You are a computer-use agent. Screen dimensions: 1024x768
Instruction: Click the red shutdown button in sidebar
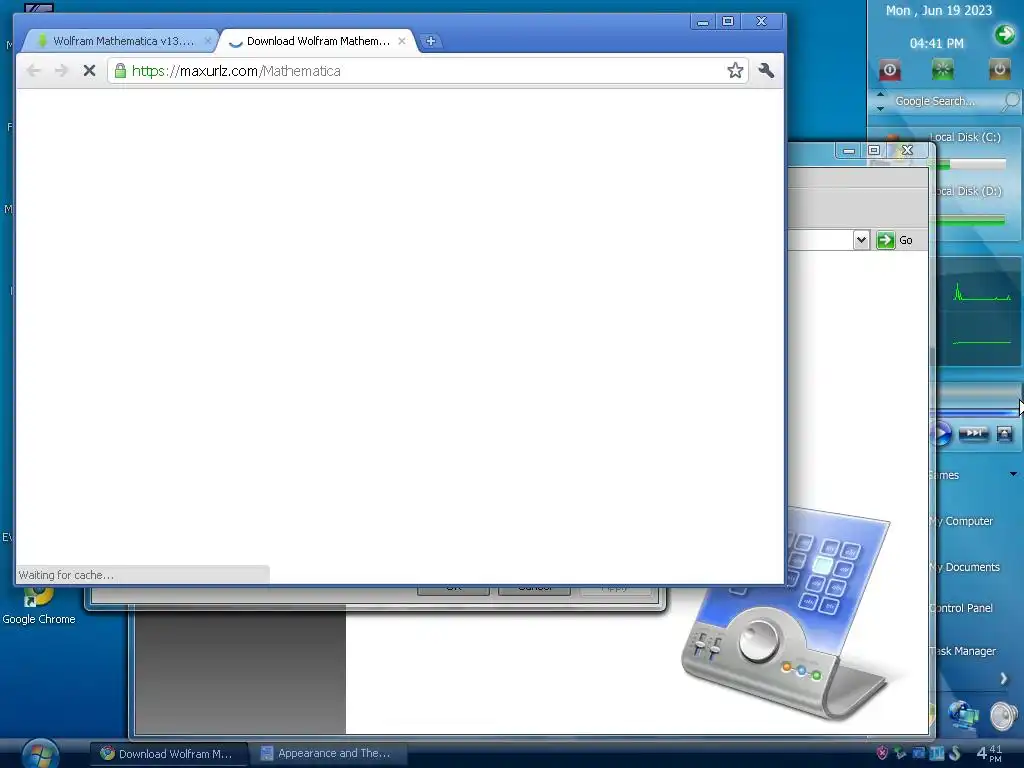(889, 69)
